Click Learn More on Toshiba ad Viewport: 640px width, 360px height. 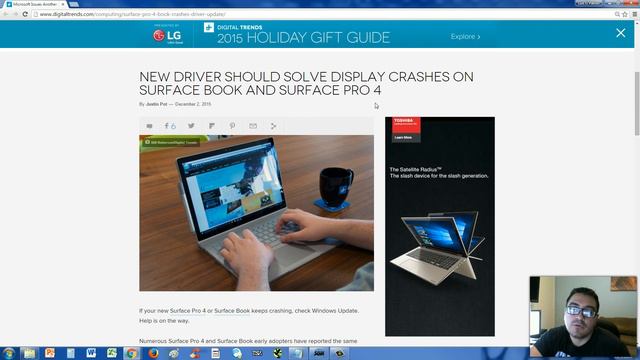click(x=403, y=138)
